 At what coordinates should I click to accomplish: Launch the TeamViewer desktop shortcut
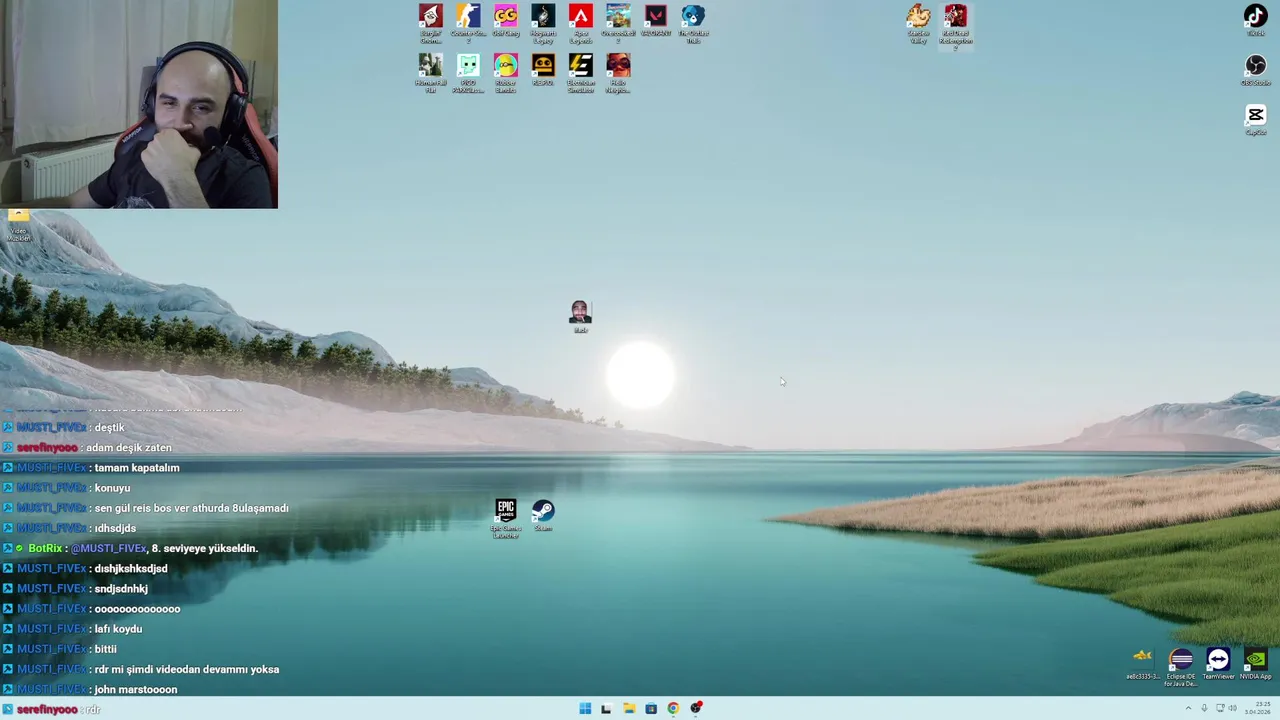[1218, 664]
